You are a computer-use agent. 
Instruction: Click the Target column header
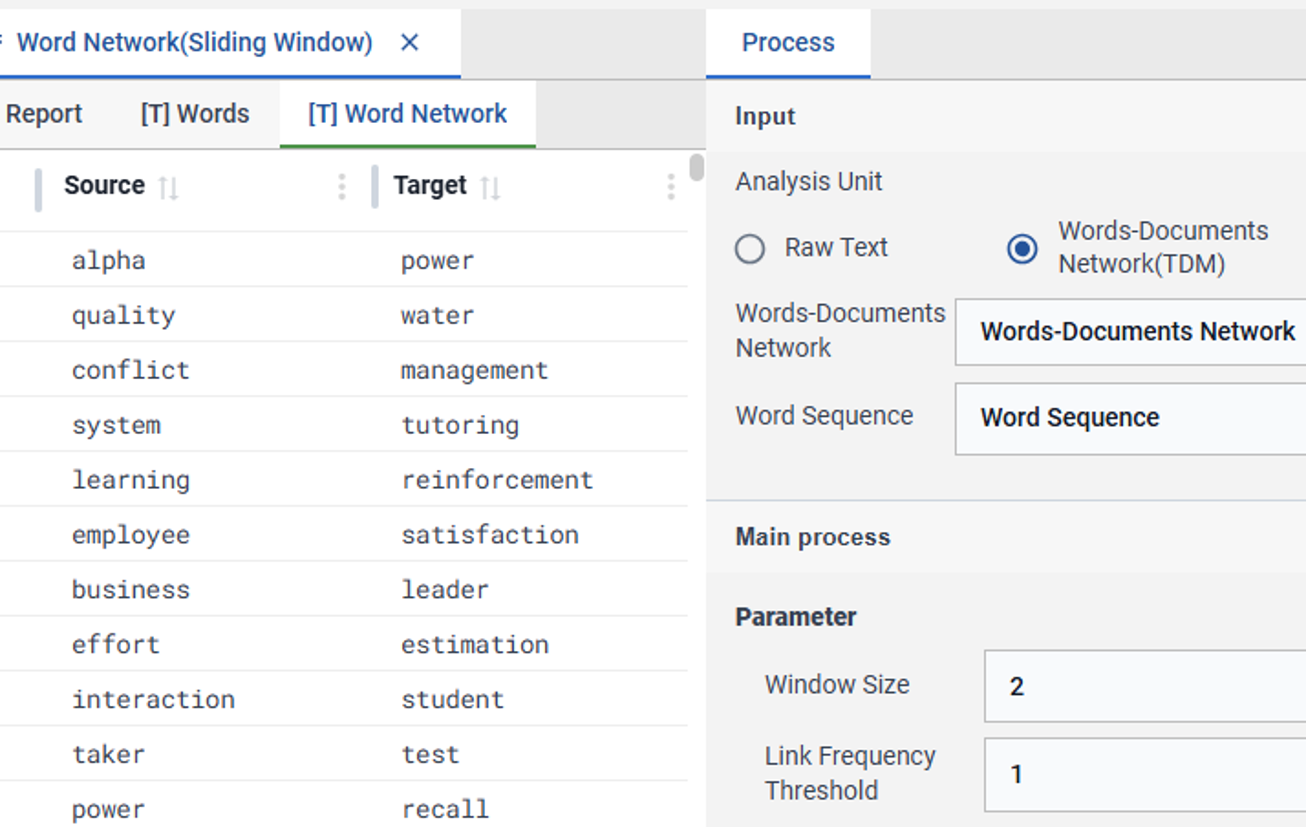[430, 186]
